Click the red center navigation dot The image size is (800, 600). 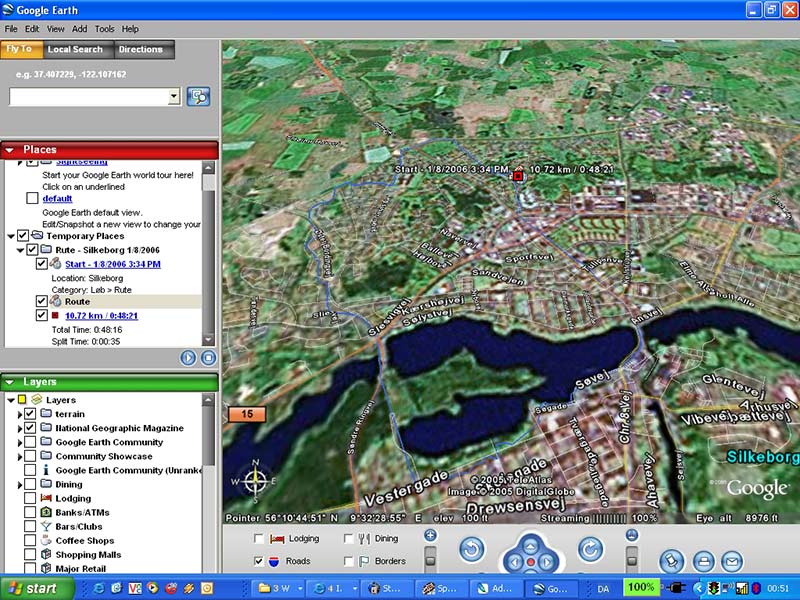[531, 562]
